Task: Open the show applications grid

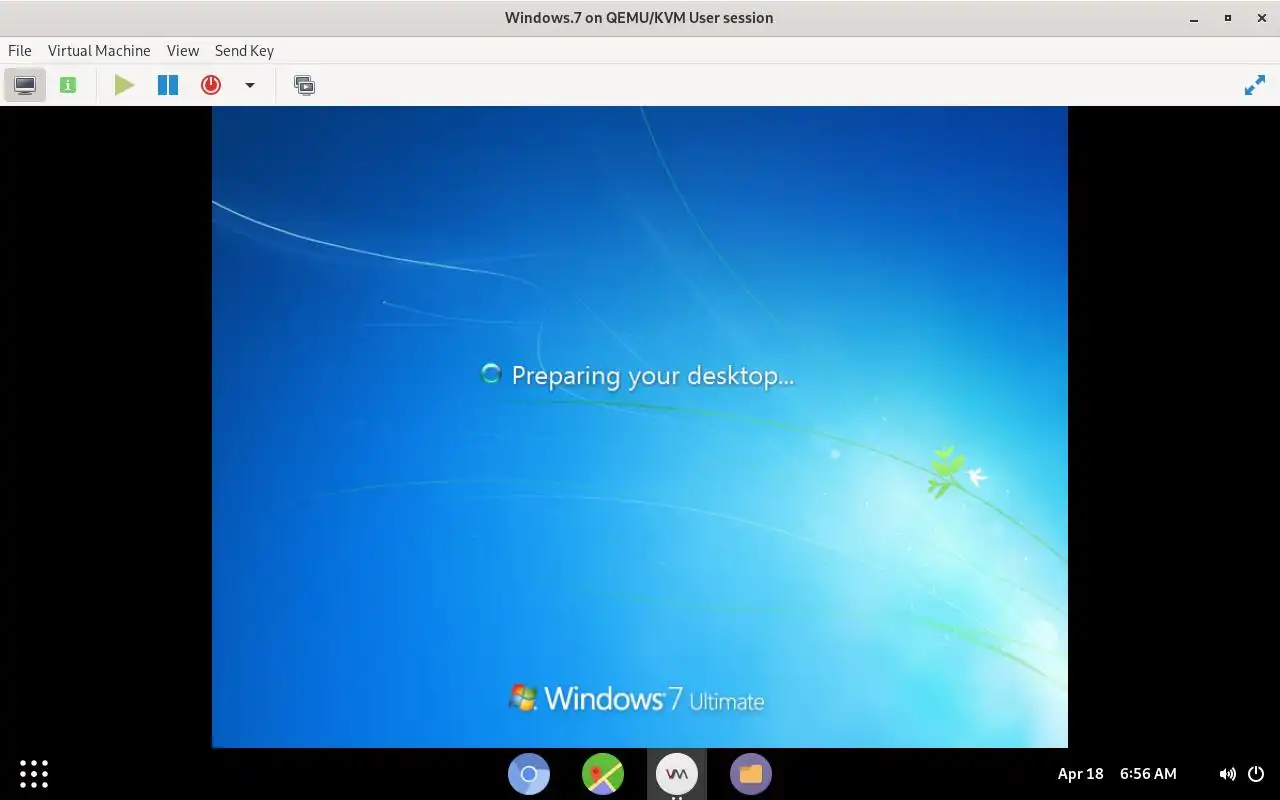Action: point(34,773)
